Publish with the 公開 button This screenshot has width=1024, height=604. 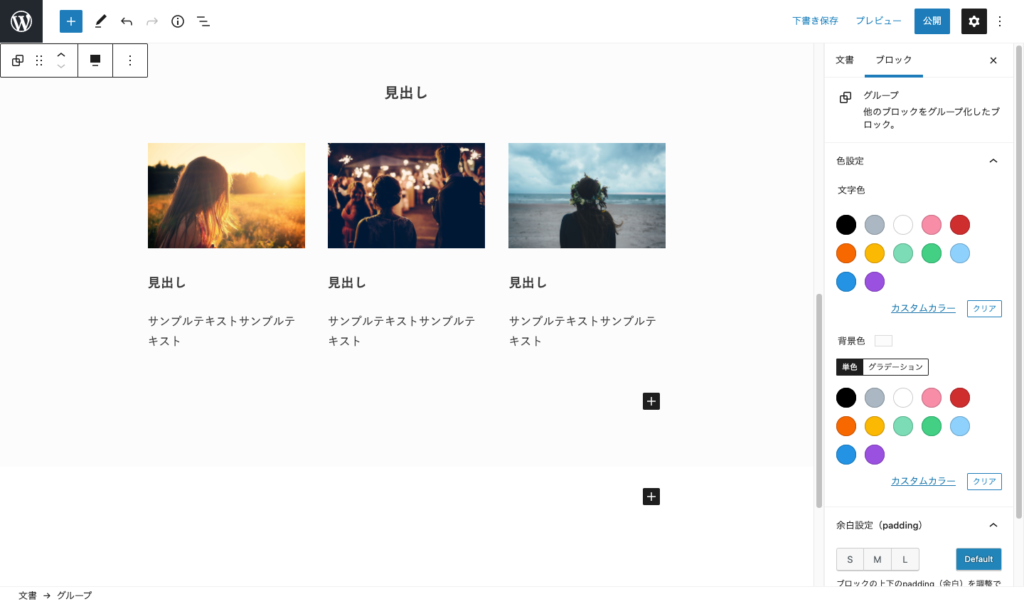coord(932,21)
